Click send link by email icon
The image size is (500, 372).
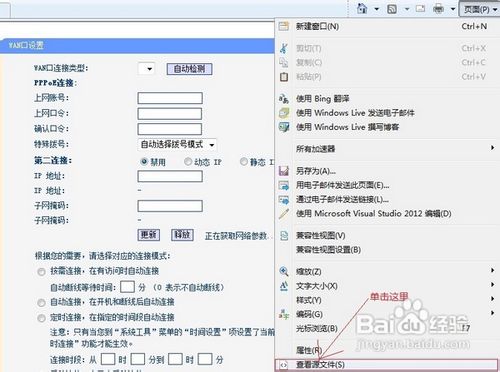point(284,200)
